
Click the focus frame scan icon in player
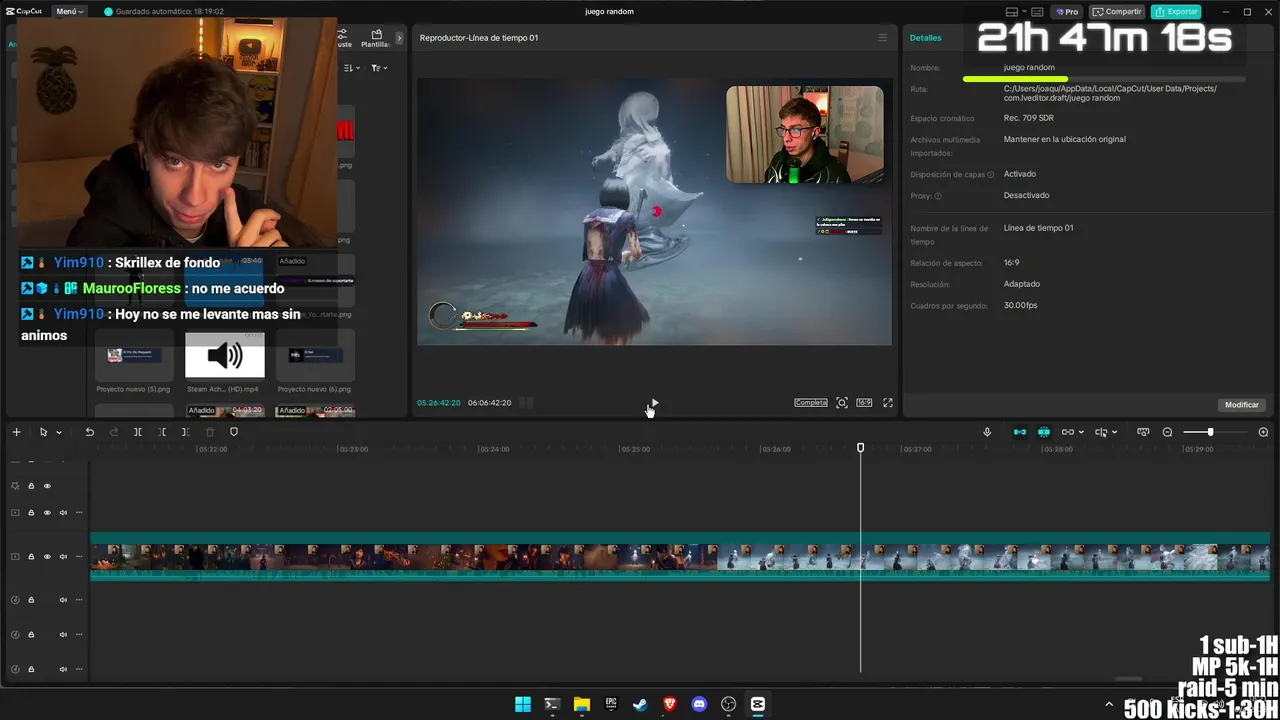[x=842, y=403]
